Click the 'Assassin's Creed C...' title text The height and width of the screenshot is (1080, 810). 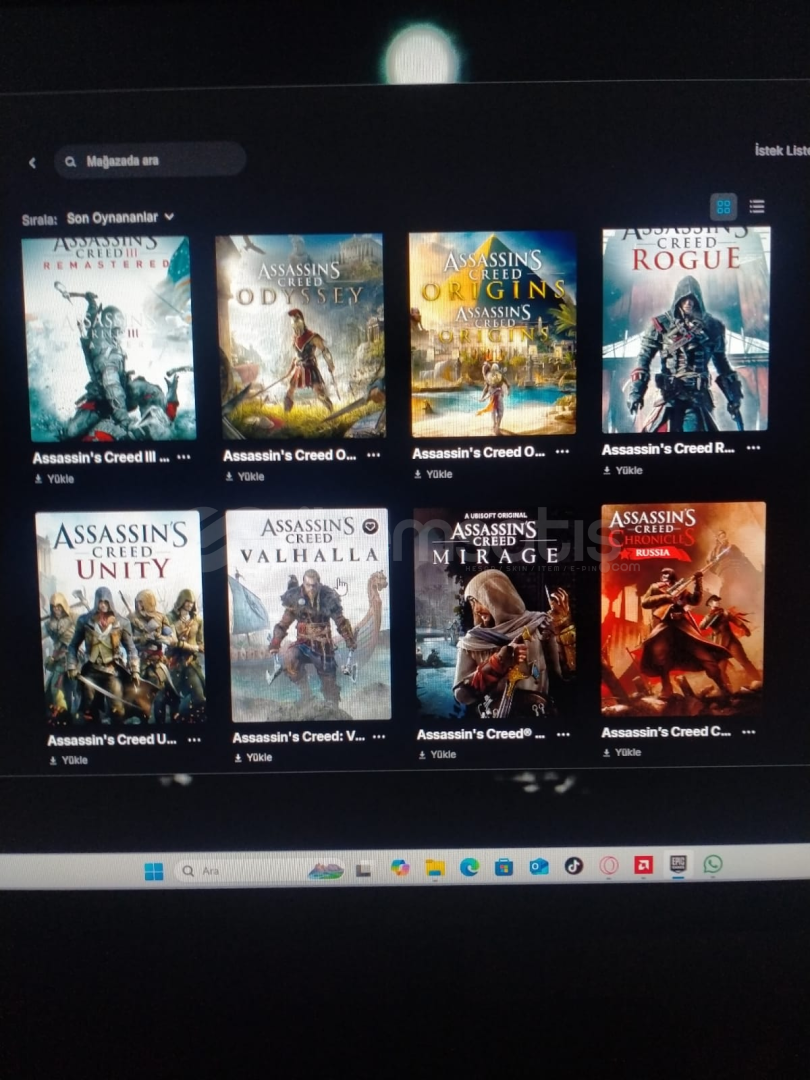666,732
